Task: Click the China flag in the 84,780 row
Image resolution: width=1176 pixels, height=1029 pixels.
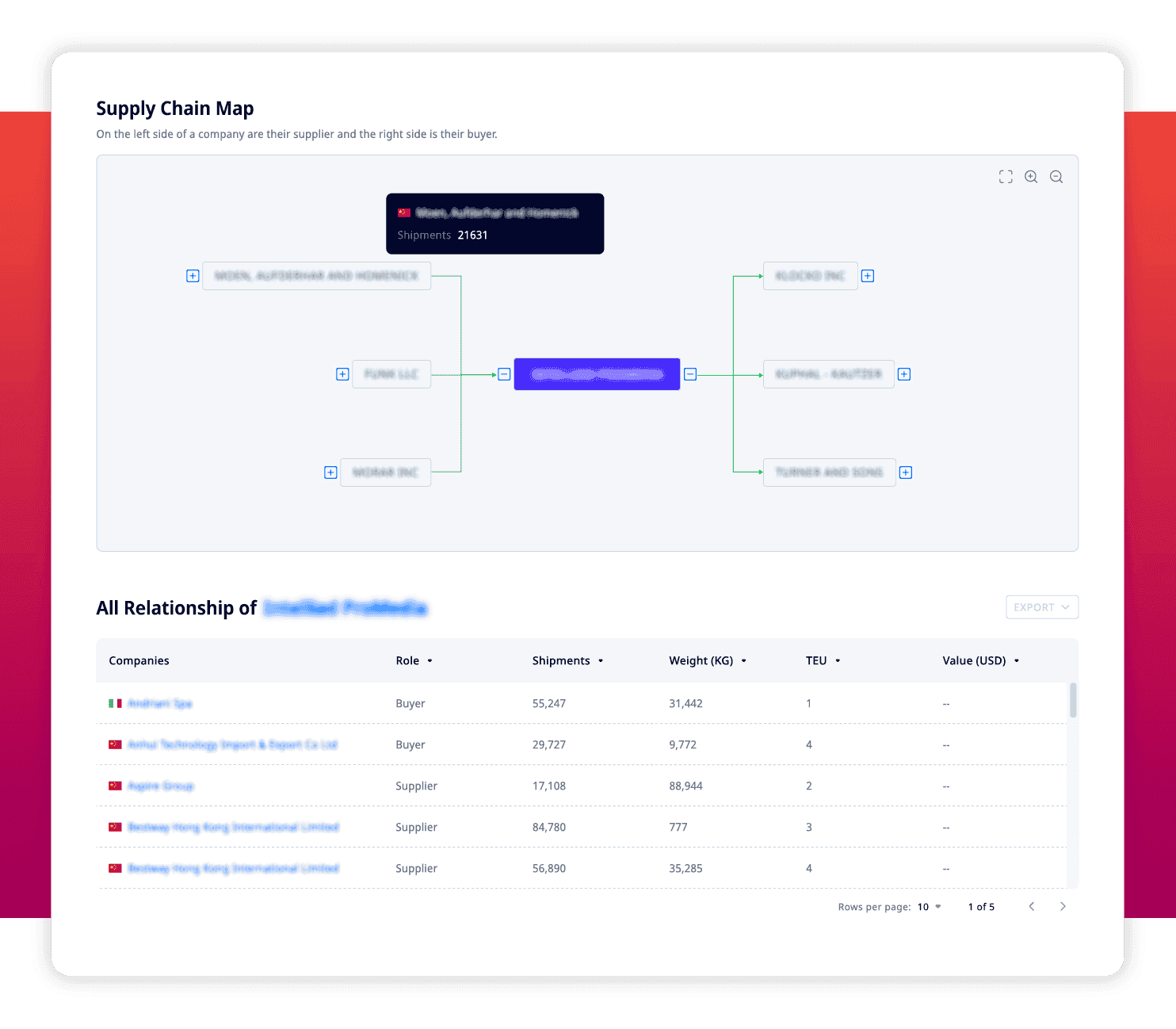Action: (115, 827)
